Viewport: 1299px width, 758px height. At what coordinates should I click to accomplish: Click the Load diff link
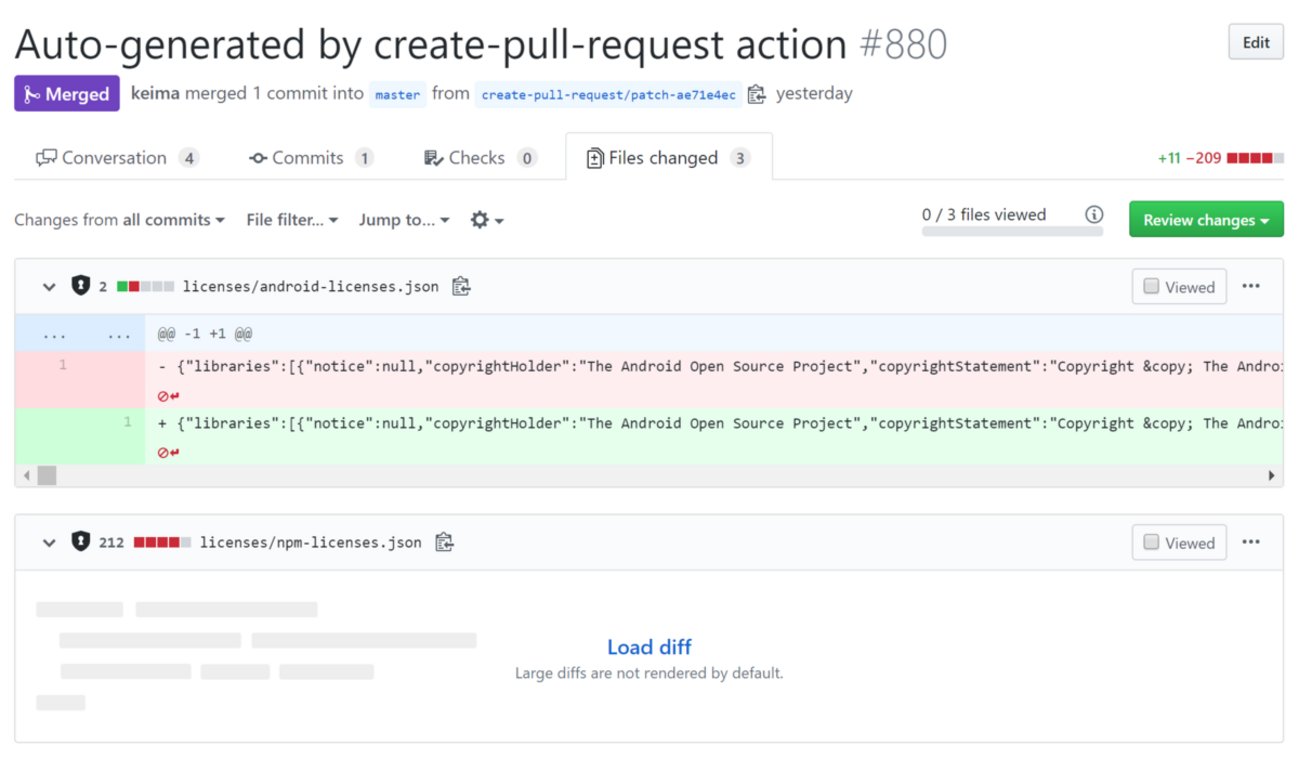point(649,647)
